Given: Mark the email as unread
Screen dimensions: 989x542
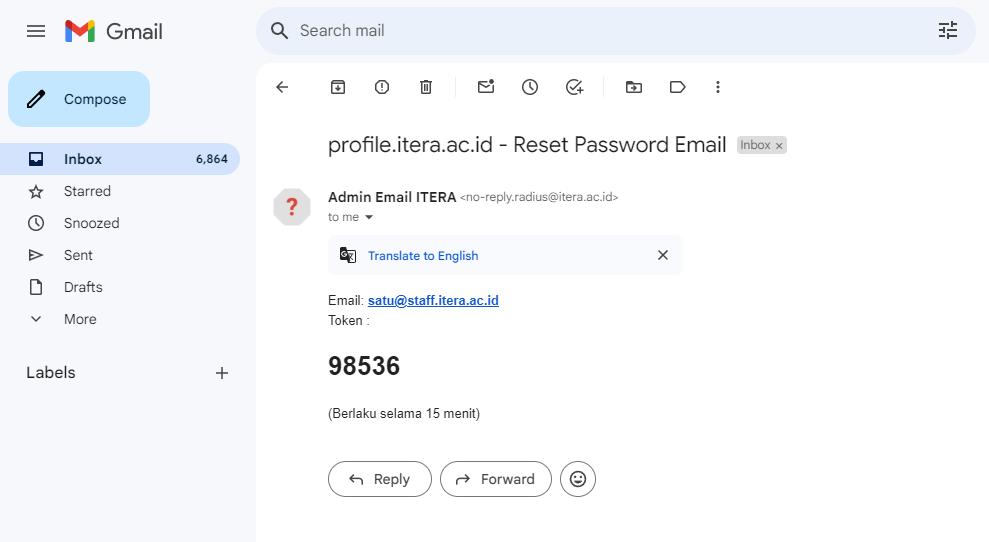Looking at the screenshot, I should (x=486, y=87).
